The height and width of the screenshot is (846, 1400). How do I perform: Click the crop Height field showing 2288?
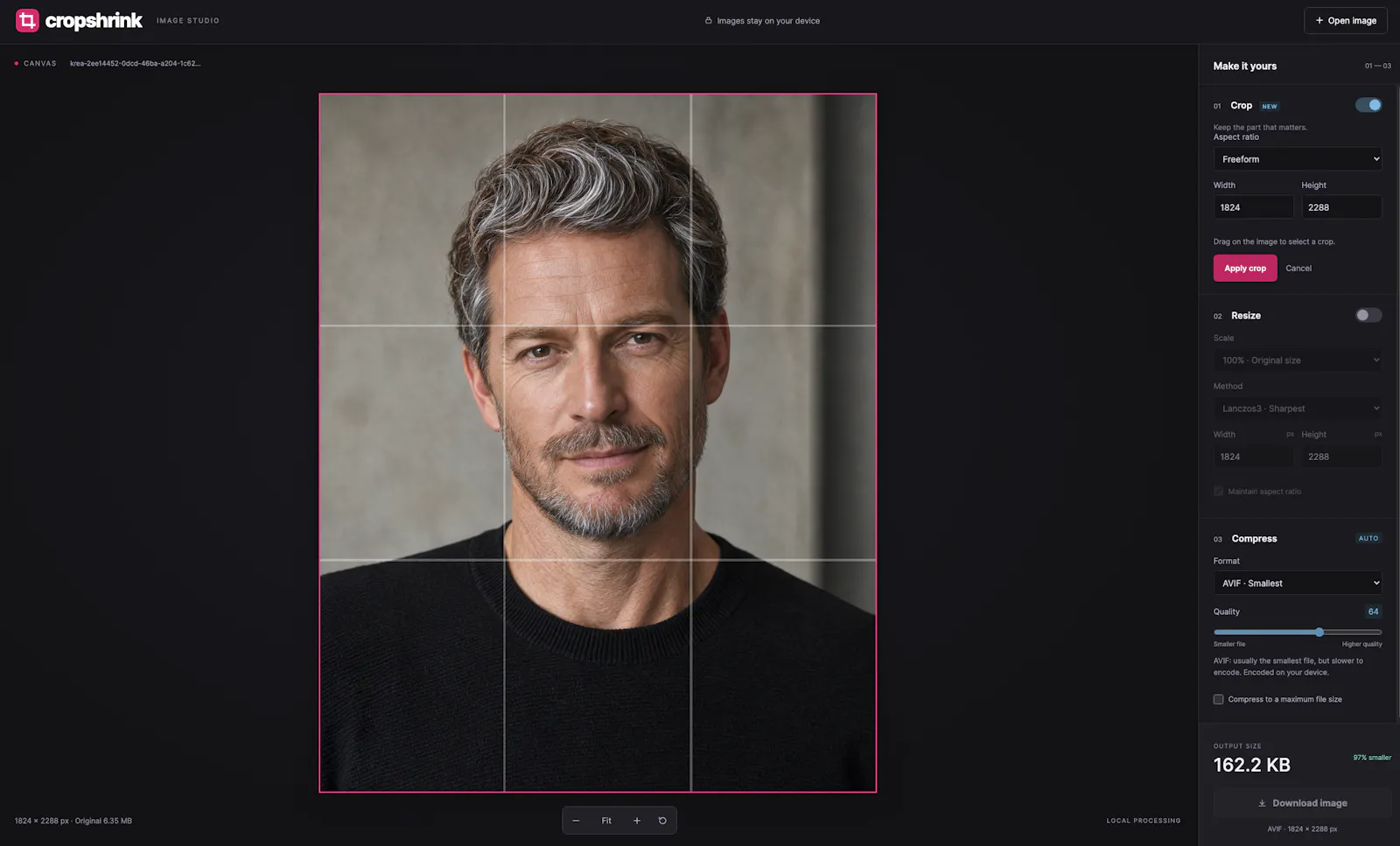pos(1341,207)
